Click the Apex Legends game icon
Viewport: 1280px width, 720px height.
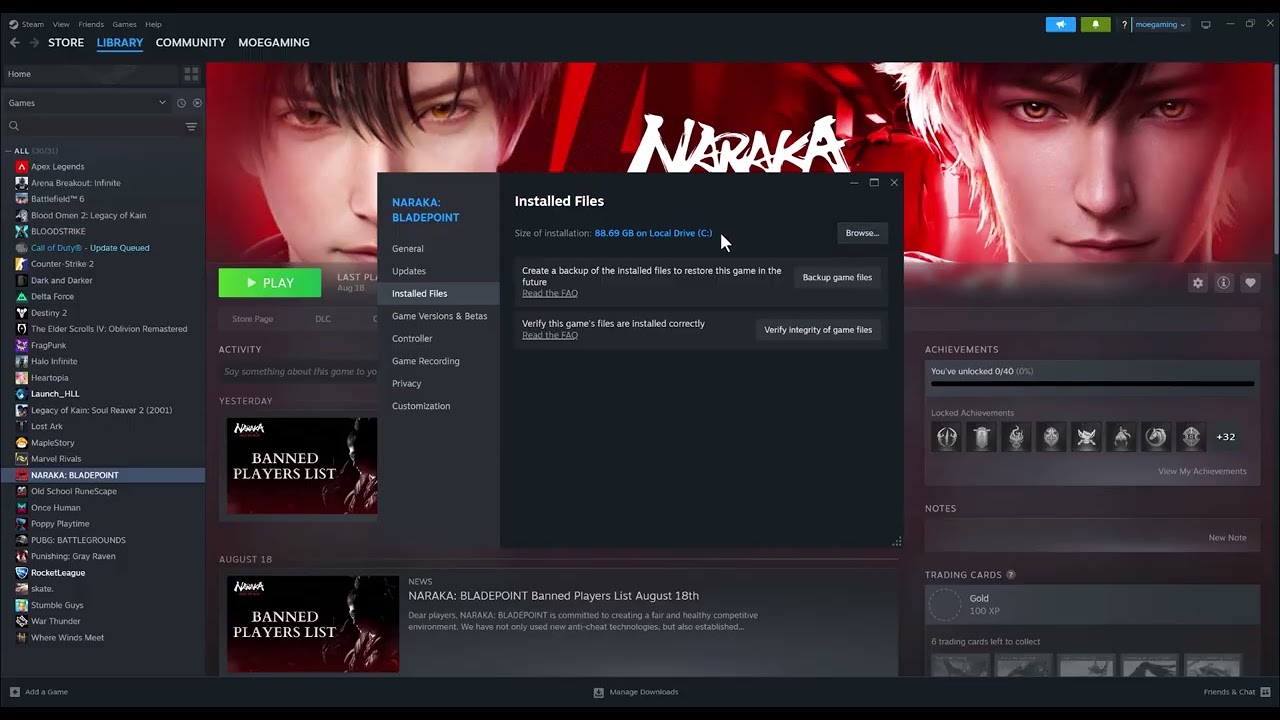(22, 167)
